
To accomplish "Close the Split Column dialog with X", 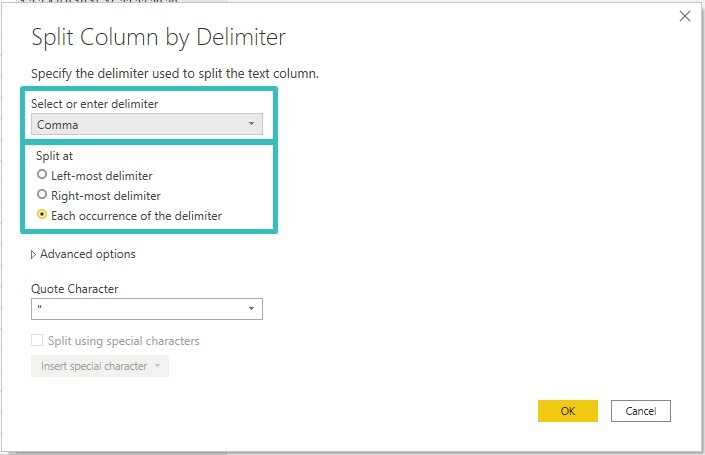I will coord(685,17).
